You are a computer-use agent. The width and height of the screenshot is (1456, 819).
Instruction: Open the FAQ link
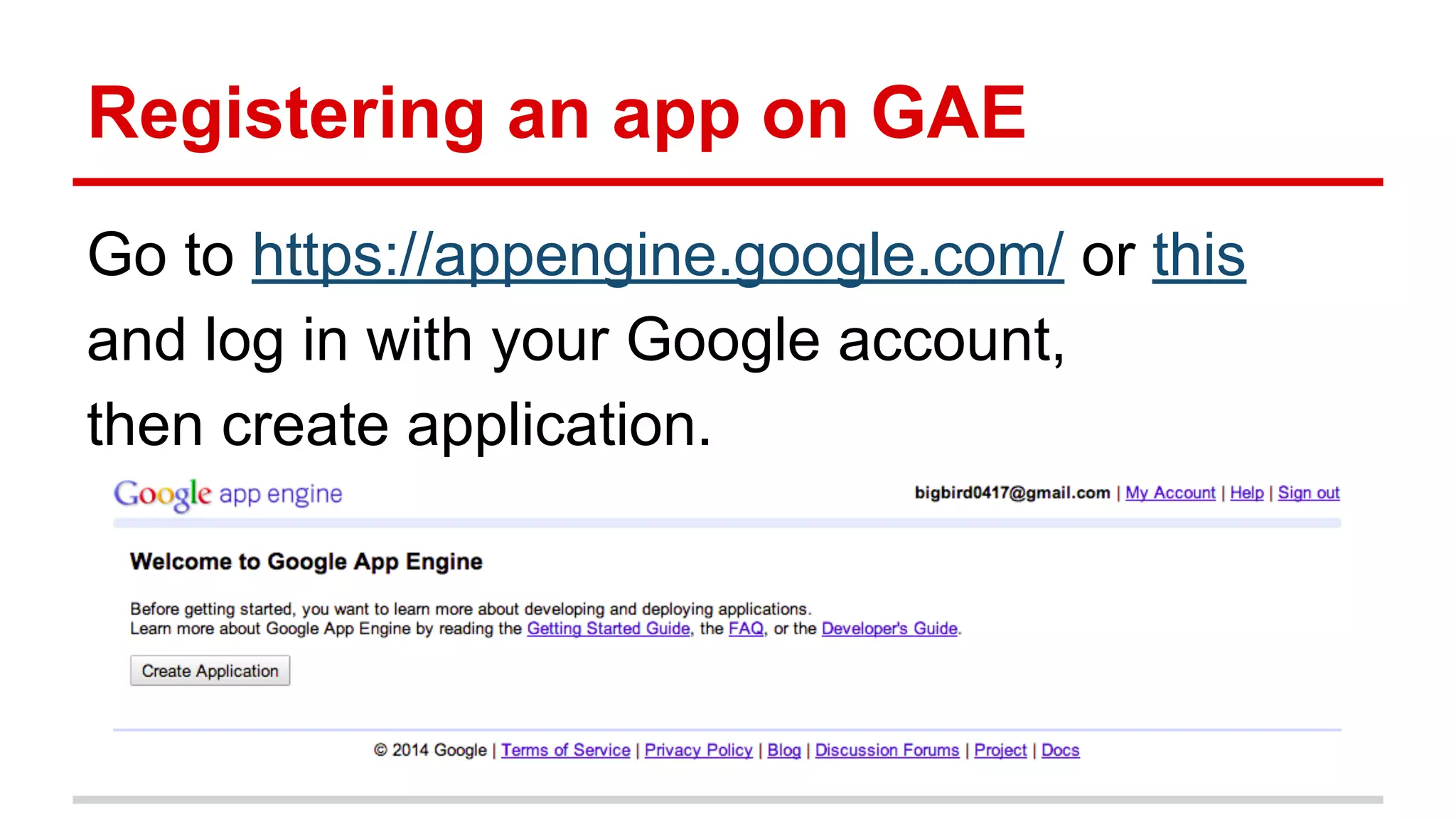[x=746, y=628]
